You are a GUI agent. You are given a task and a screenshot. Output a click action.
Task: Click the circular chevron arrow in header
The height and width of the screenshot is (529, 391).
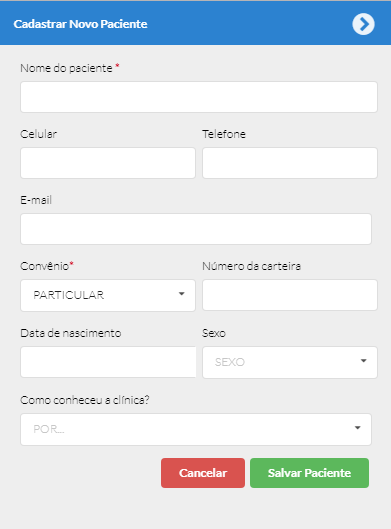pyautogui.click(x=363, y=24)
